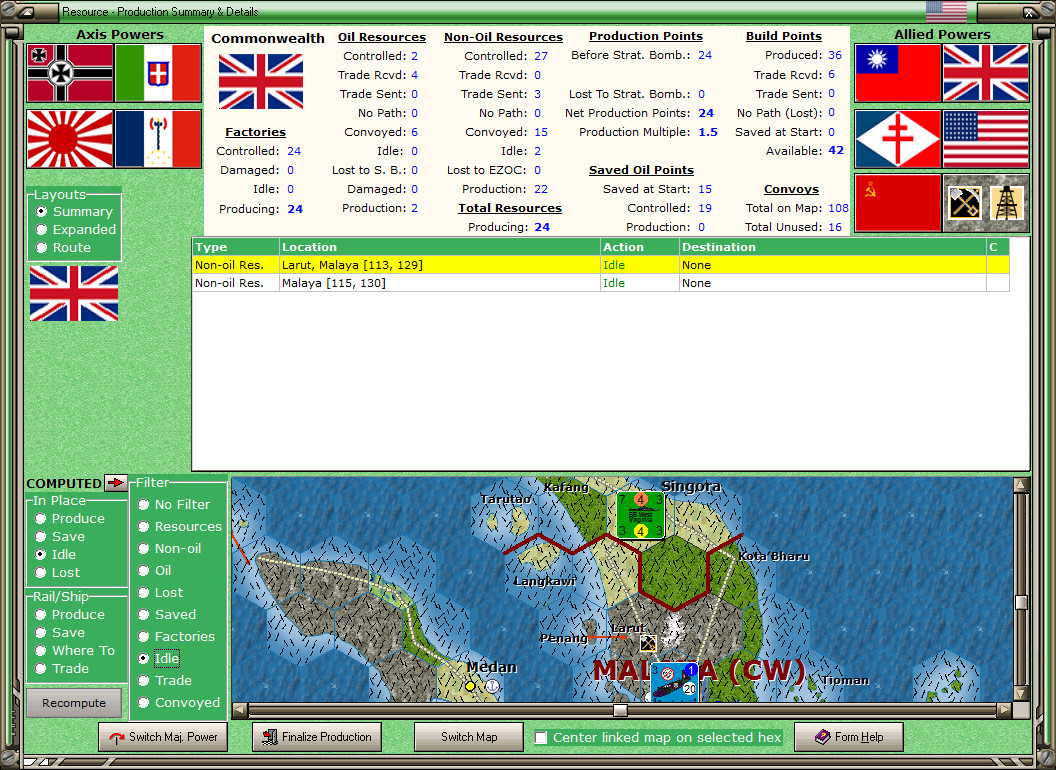Viewport: 1056px width, 770px height.
Task: Click the green unit counter near Singora
Action: click(640, 515)
